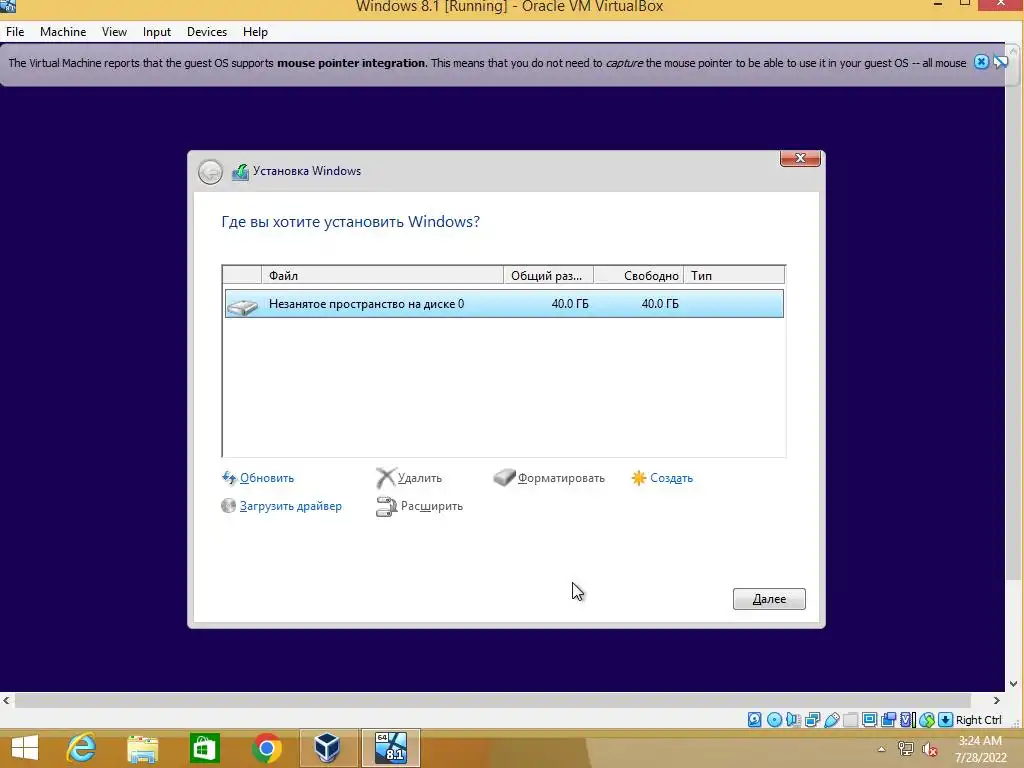The image size is (1024, 768).
Task: Click the eraser icon beside Форматировать
Action: tap(504, 477)
